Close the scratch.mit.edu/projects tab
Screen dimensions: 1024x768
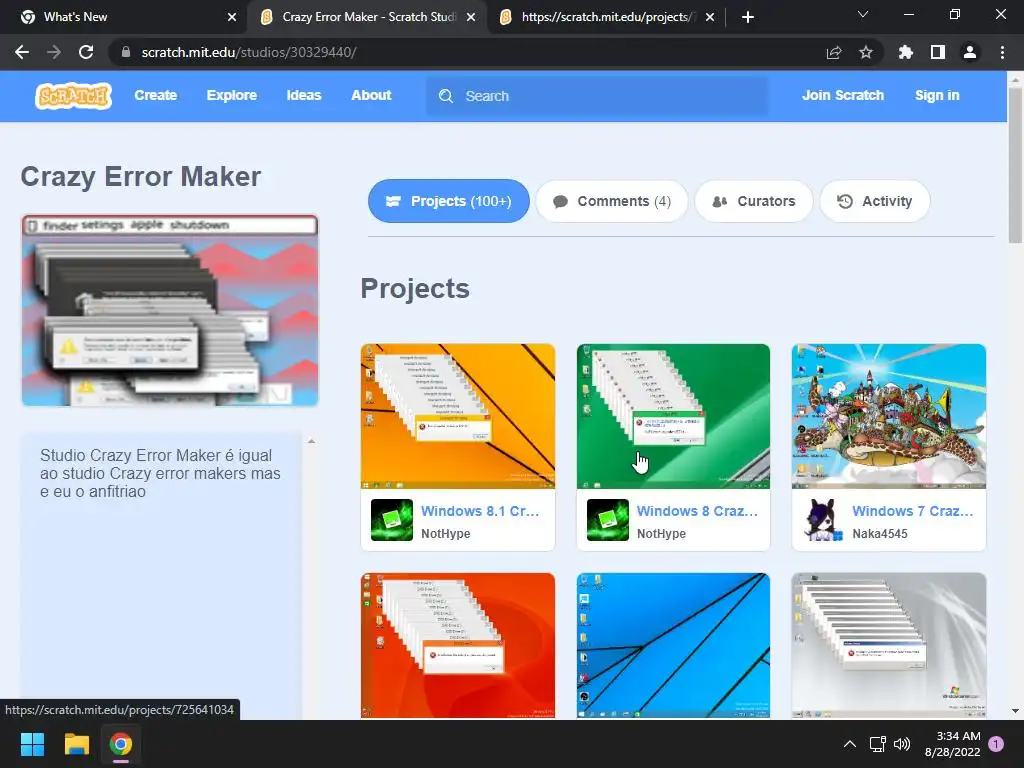coord(710,17)
